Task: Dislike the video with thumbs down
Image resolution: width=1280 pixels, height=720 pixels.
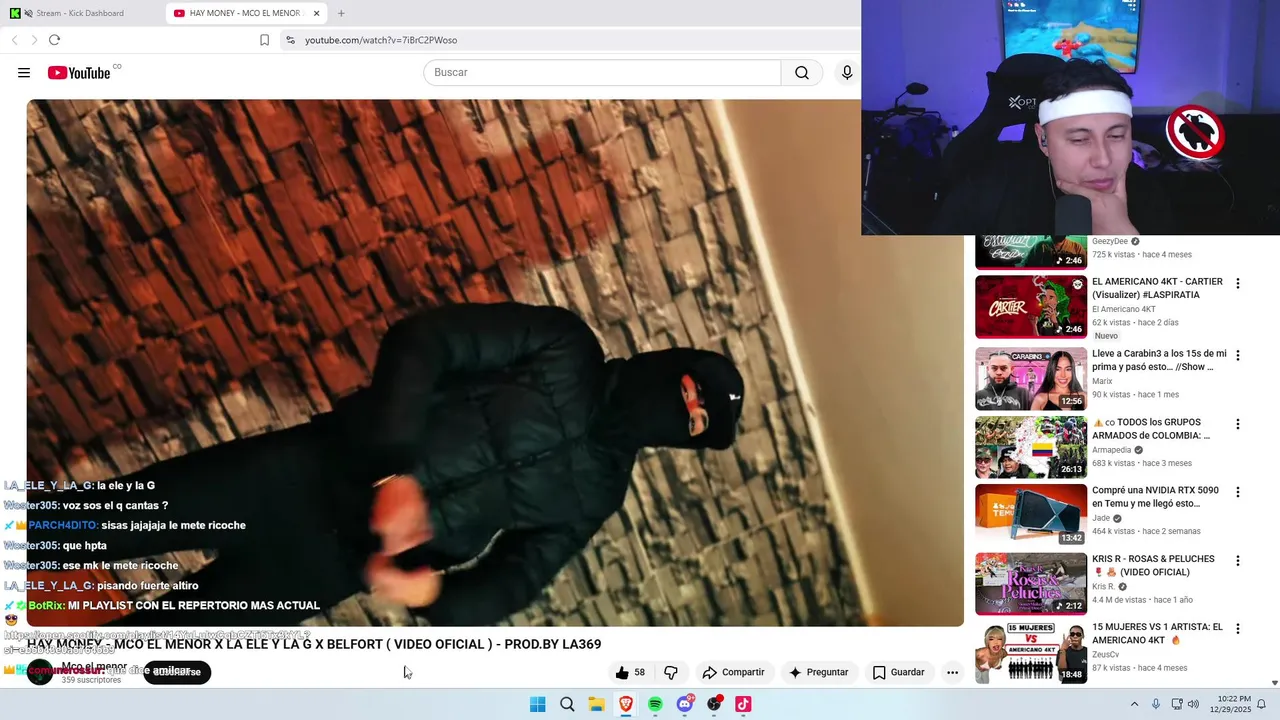Action: click(671, 672)
